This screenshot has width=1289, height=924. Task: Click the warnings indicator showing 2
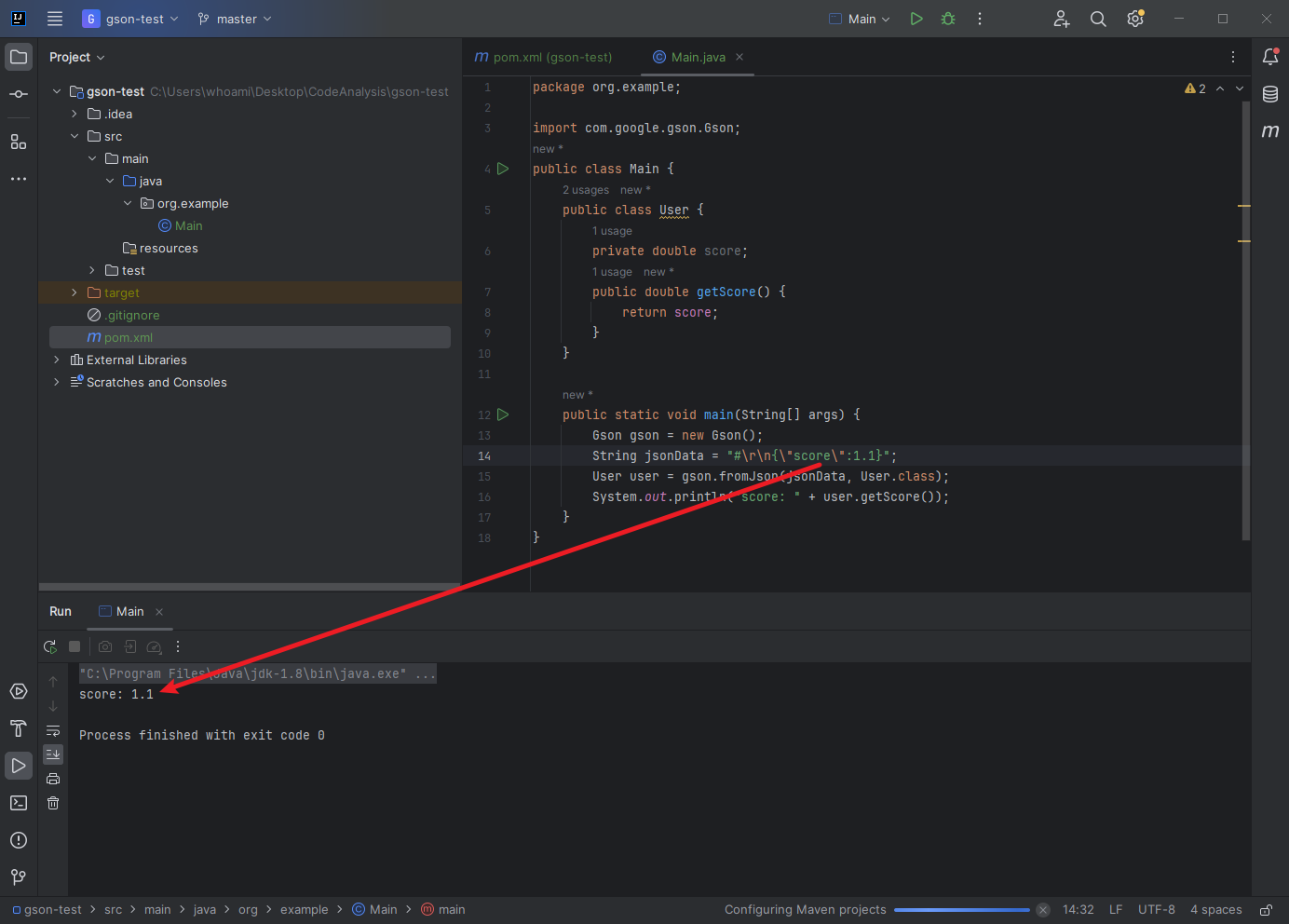[1195, 88]
